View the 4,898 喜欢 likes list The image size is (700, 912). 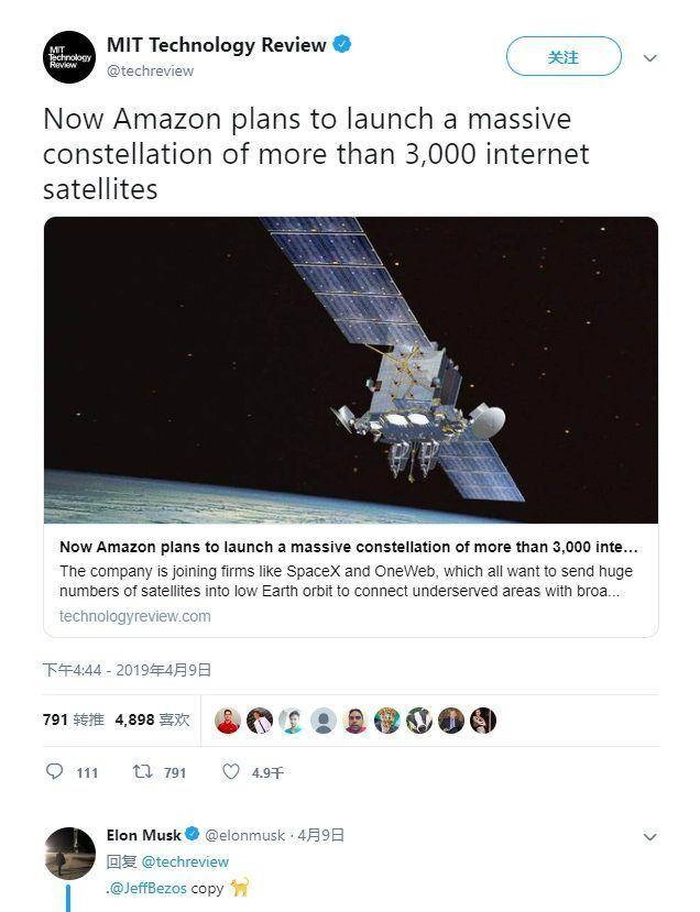click(x=152, y=720)
